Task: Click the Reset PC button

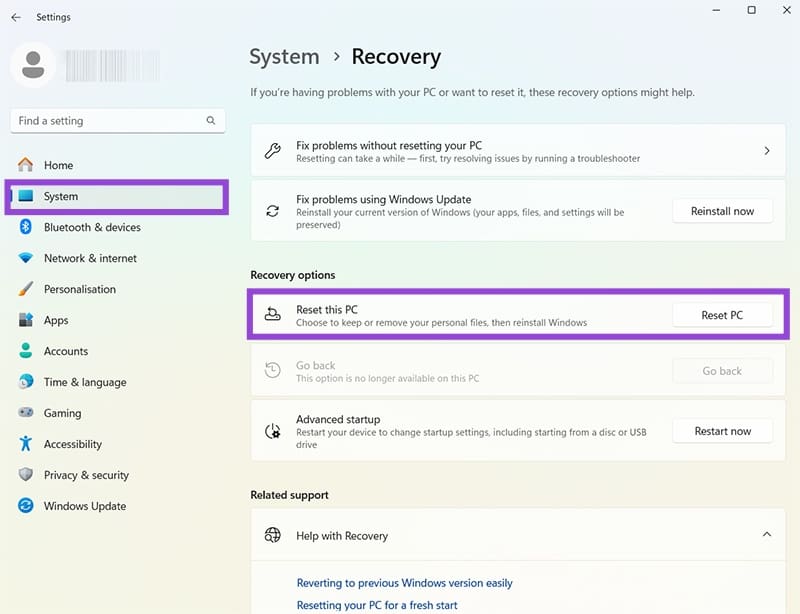Action: coord(722,315)
